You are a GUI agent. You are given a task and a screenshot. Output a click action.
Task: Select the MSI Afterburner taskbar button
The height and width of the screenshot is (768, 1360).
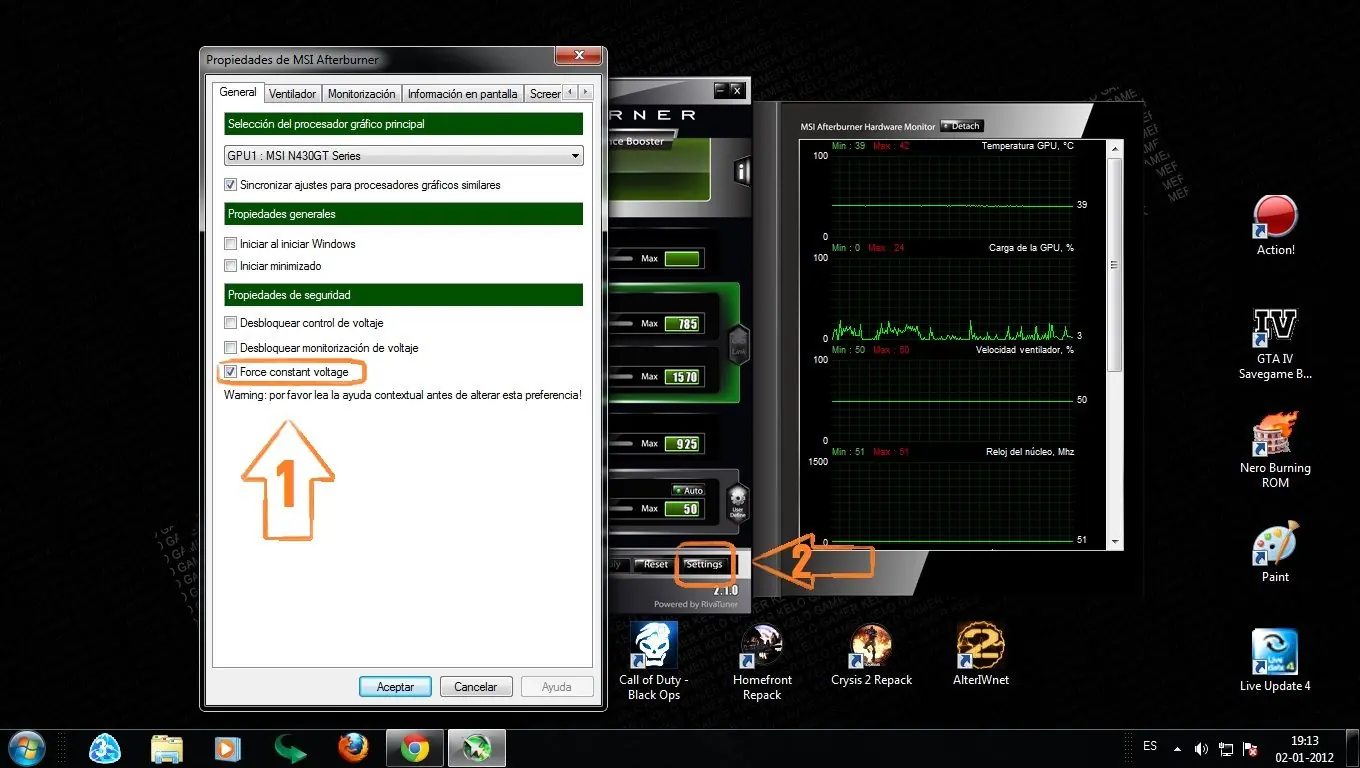click(x=476, y=748)
